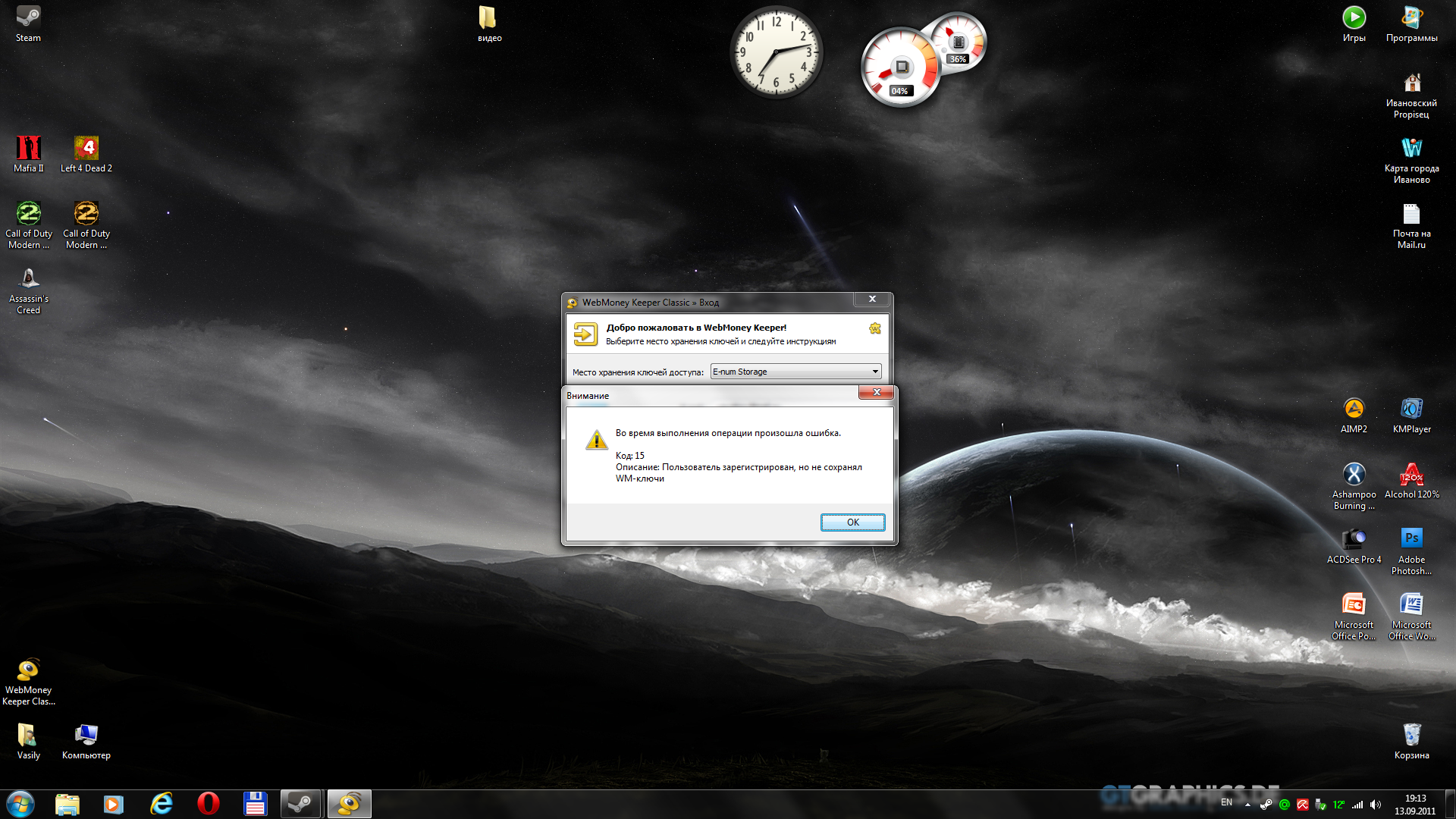Click the EN language indicator
The width and height of the screenshot is (1456, 819).
(x=1226, y=802)
